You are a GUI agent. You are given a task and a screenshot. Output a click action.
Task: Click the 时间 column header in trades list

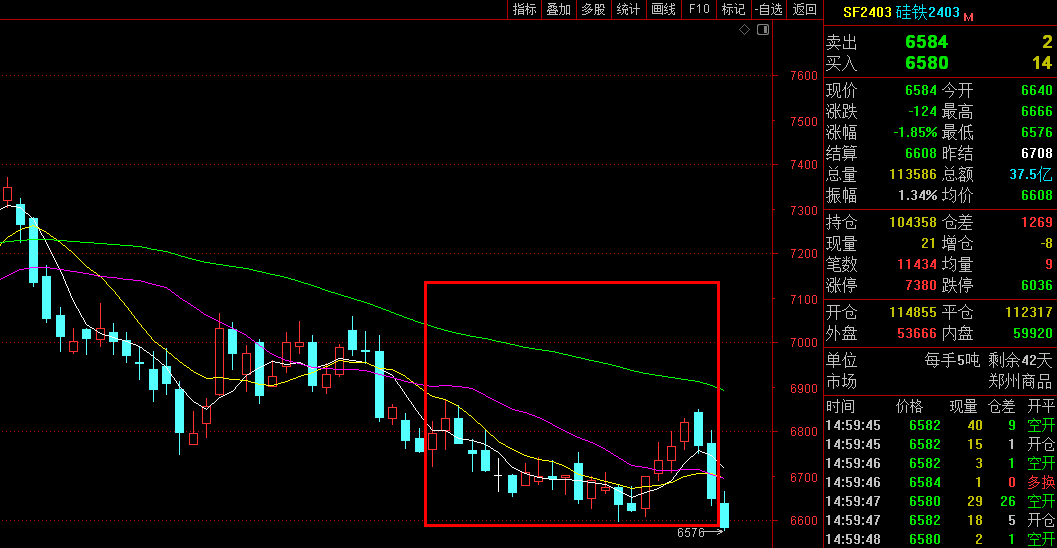point(840,406)
